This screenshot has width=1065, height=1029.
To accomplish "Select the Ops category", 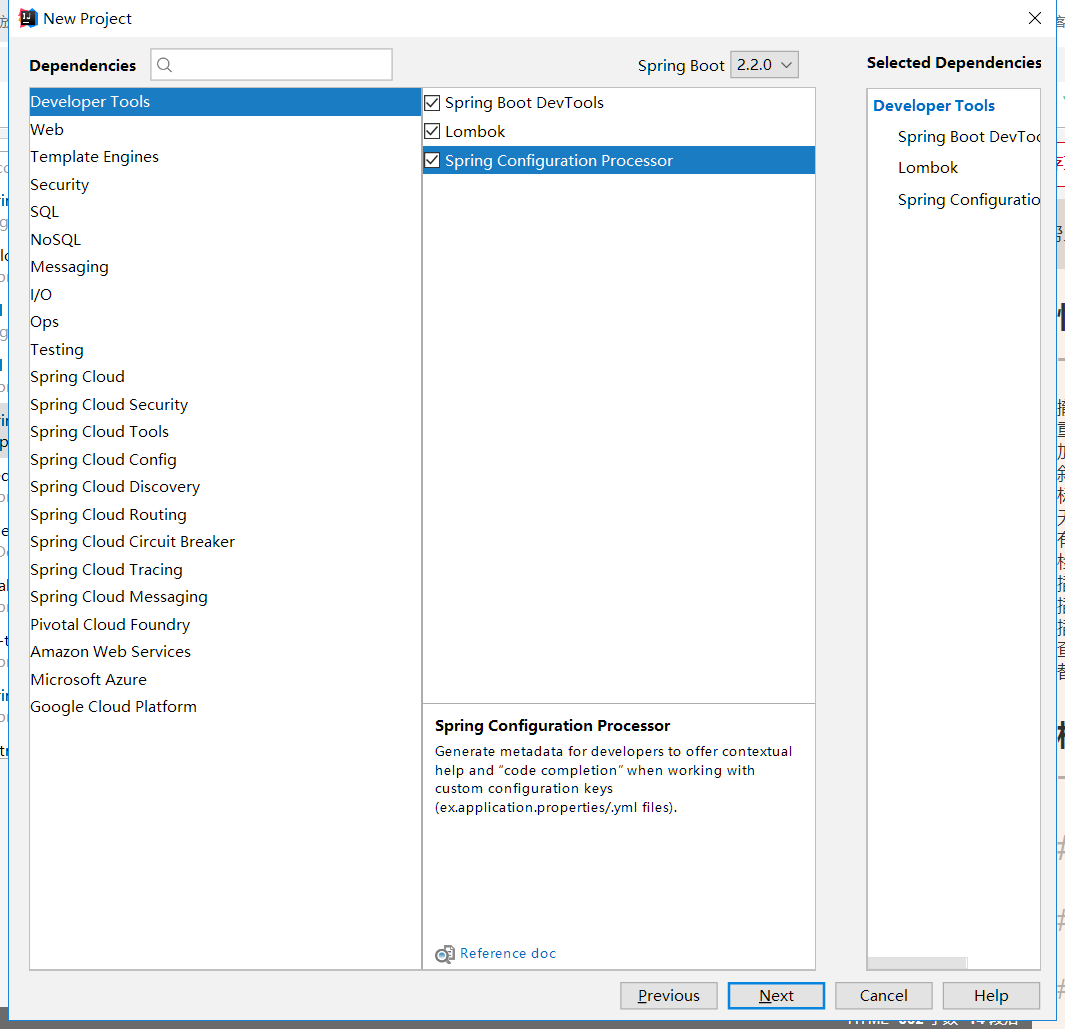I will (225, 322).
